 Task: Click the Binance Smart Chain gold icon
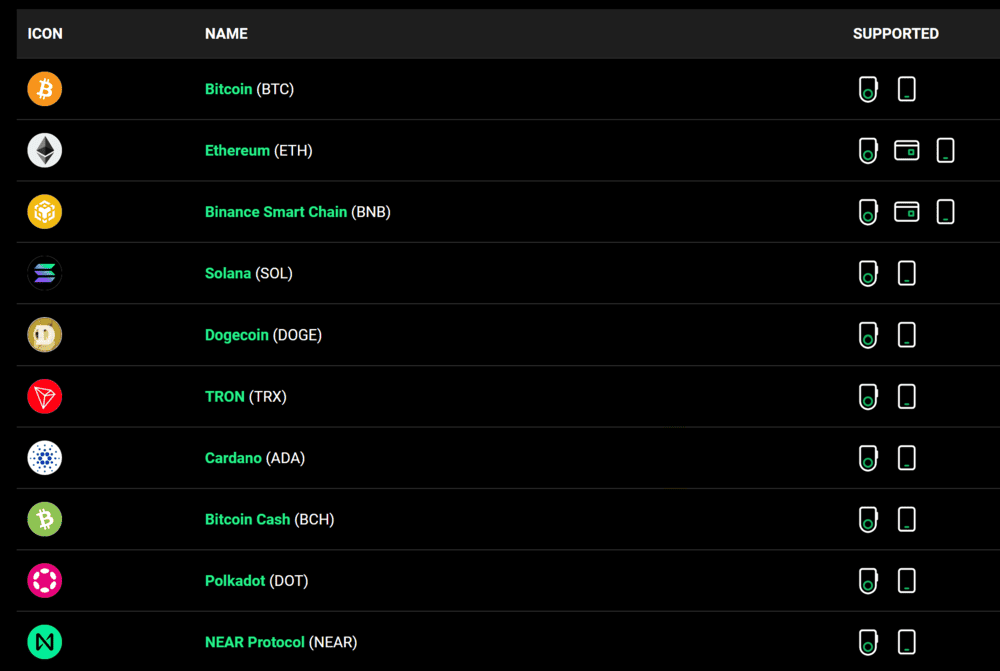point(44,211)
